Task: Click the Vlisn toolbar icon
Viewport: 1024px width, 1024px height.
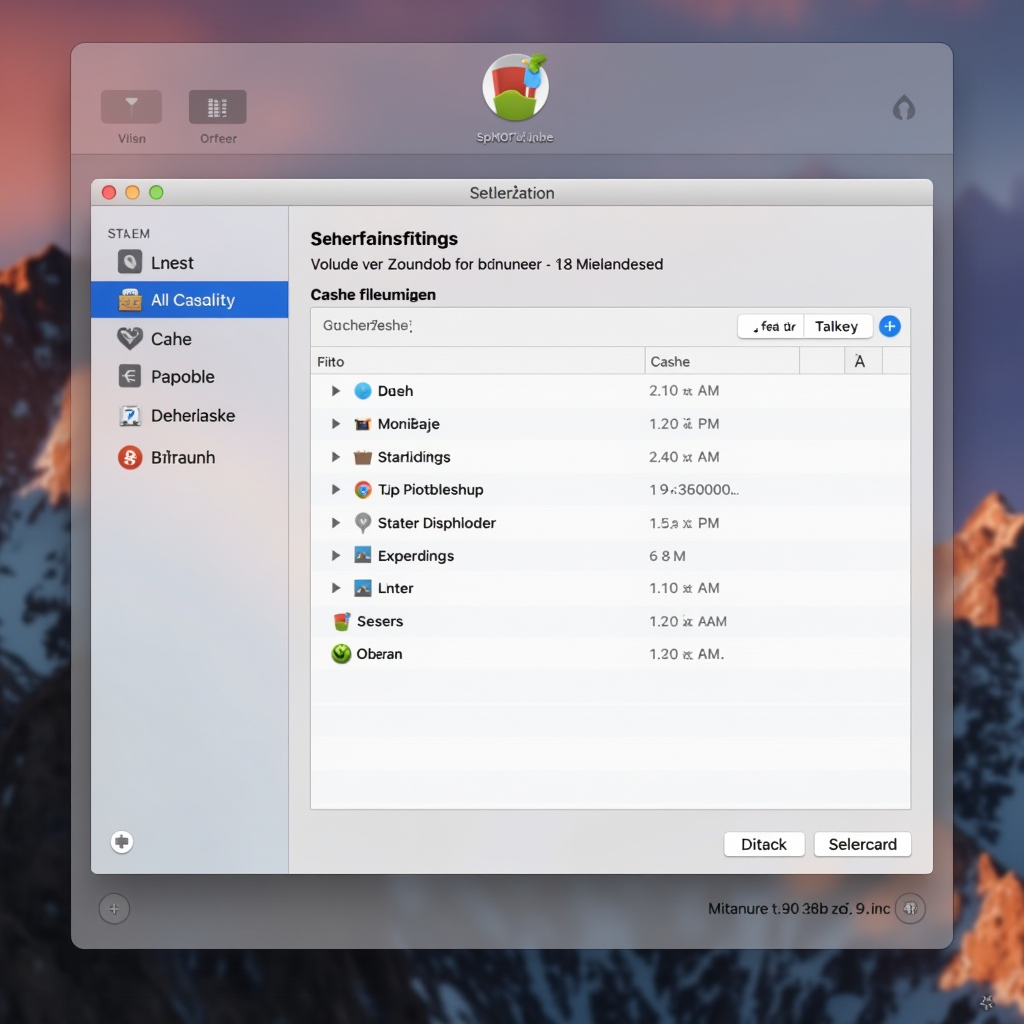Action: point(130,107)
